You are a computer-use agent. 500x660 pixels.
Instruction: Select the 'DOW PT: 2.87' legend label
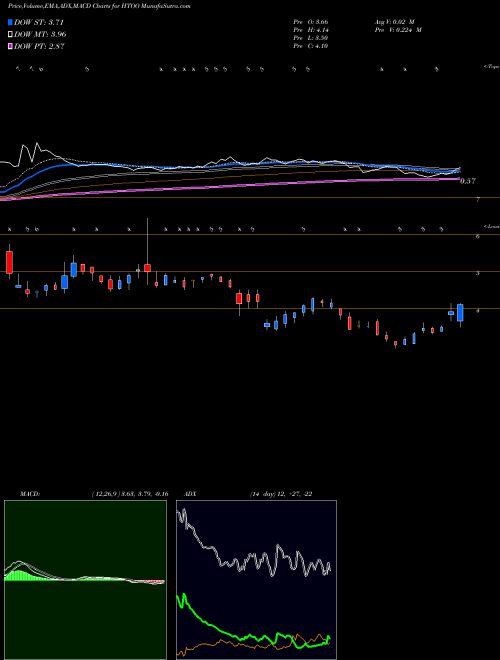click(39, 46)
